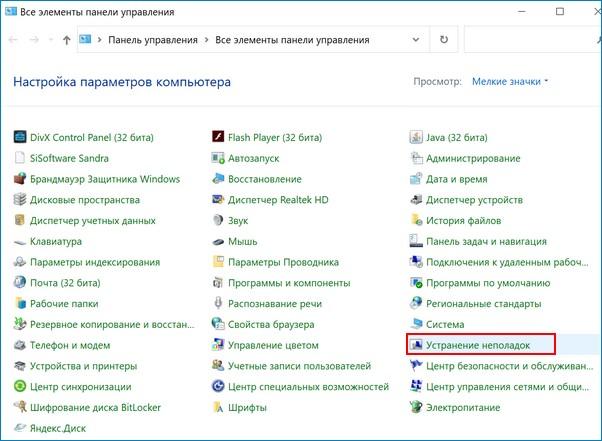Open Устройства и принтеры
602x441 pixels.
[x=83, y=366]
